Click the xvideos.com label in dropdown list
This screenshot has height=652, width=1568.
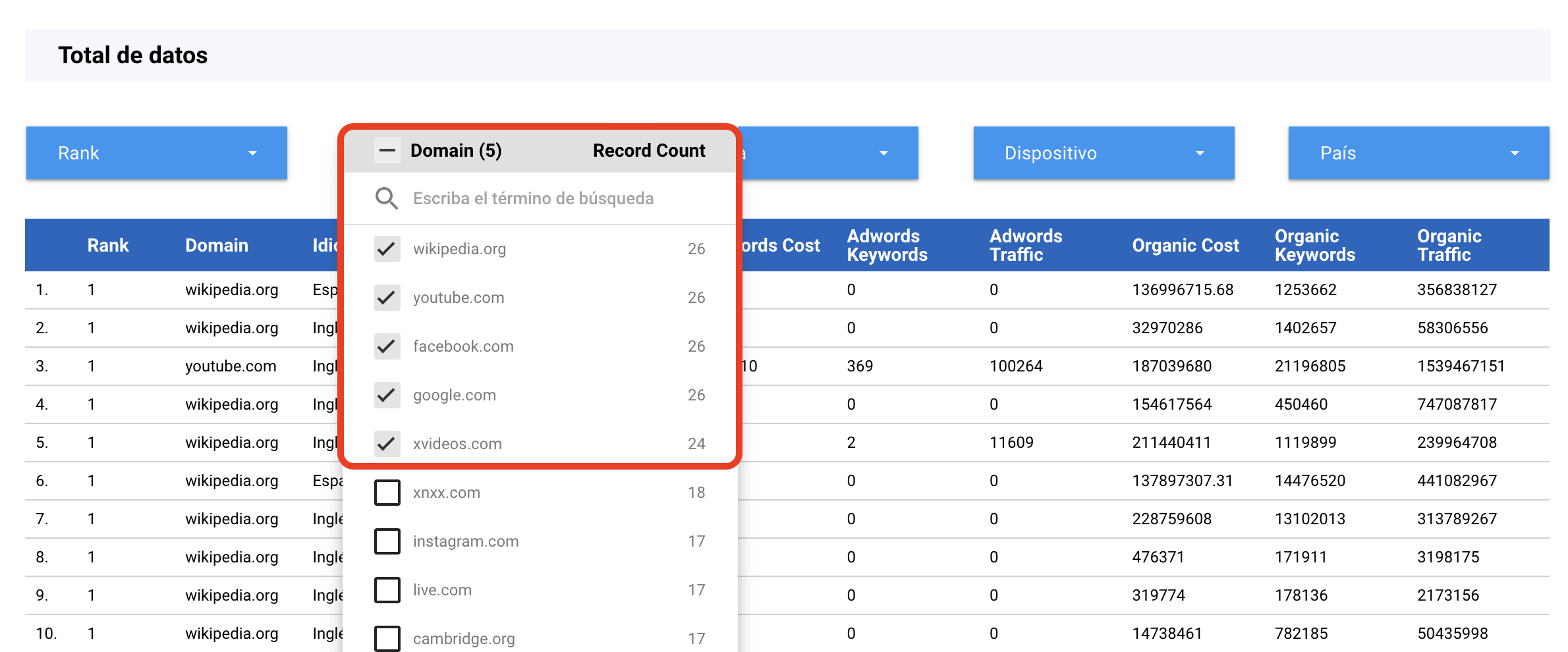(x=457, y=444)
